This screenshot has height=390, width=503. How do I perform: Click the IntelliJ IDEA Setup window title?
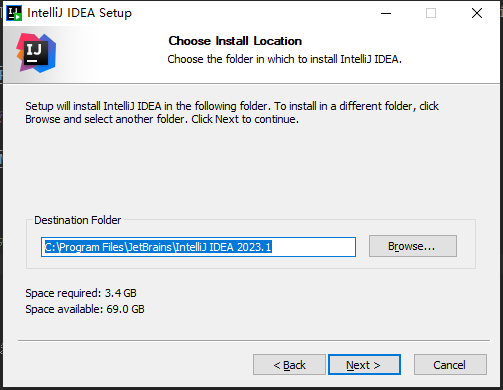tap(79, 13)
